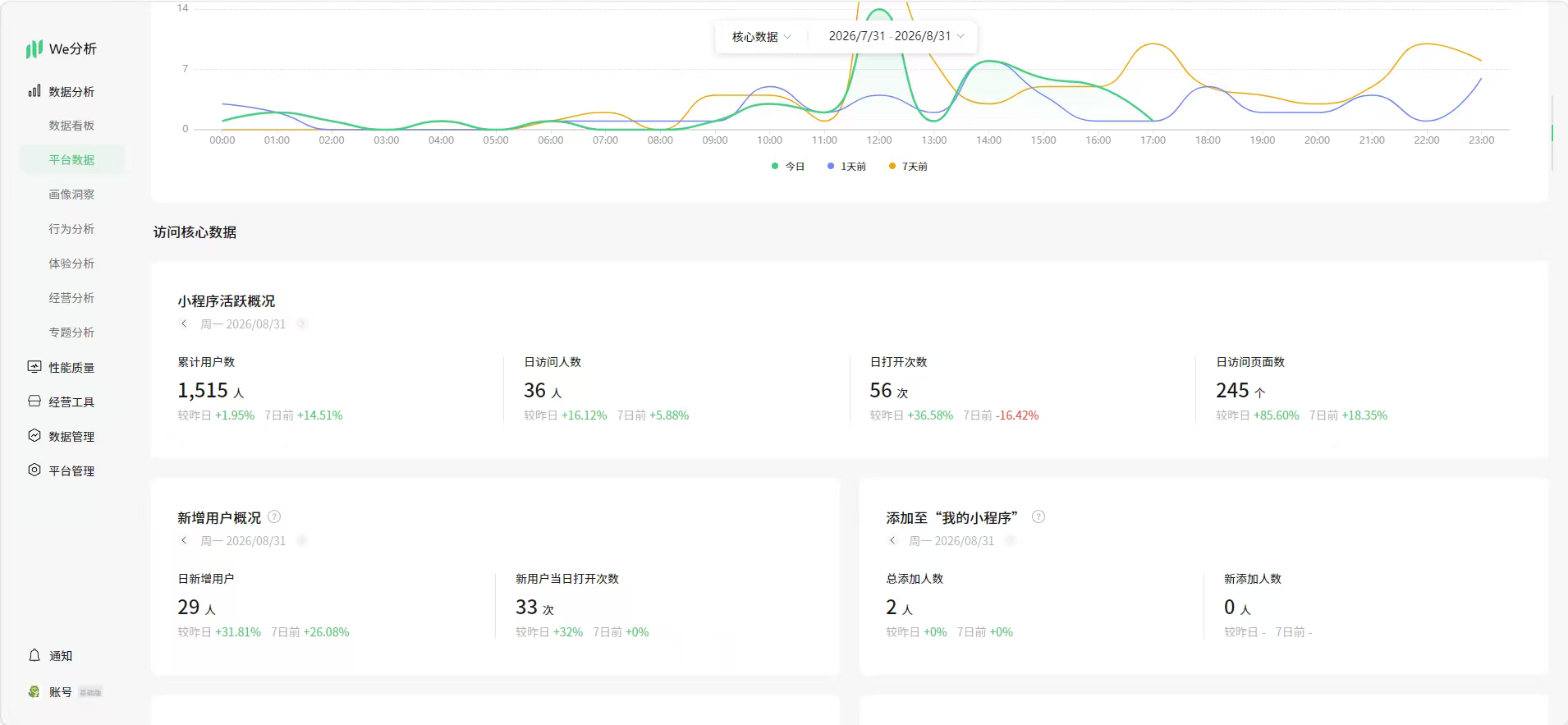This screenshot has width=1568, height=725.
Task: Click the 平台管理 hexagon icon
Action: [34, 470]
